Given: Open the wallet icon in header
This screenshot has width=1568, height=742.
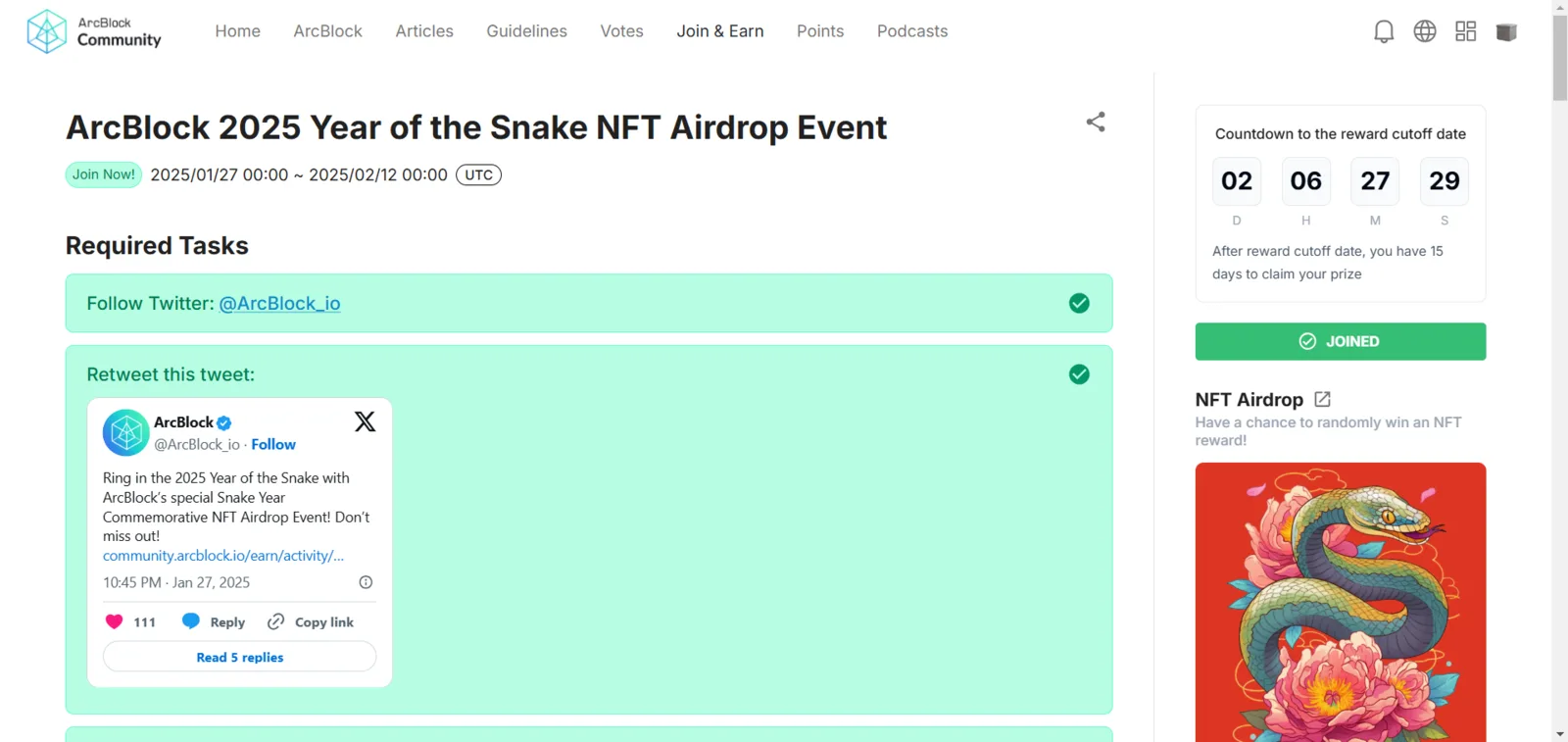Looking at the screenshot, I should coord(1507,32).
